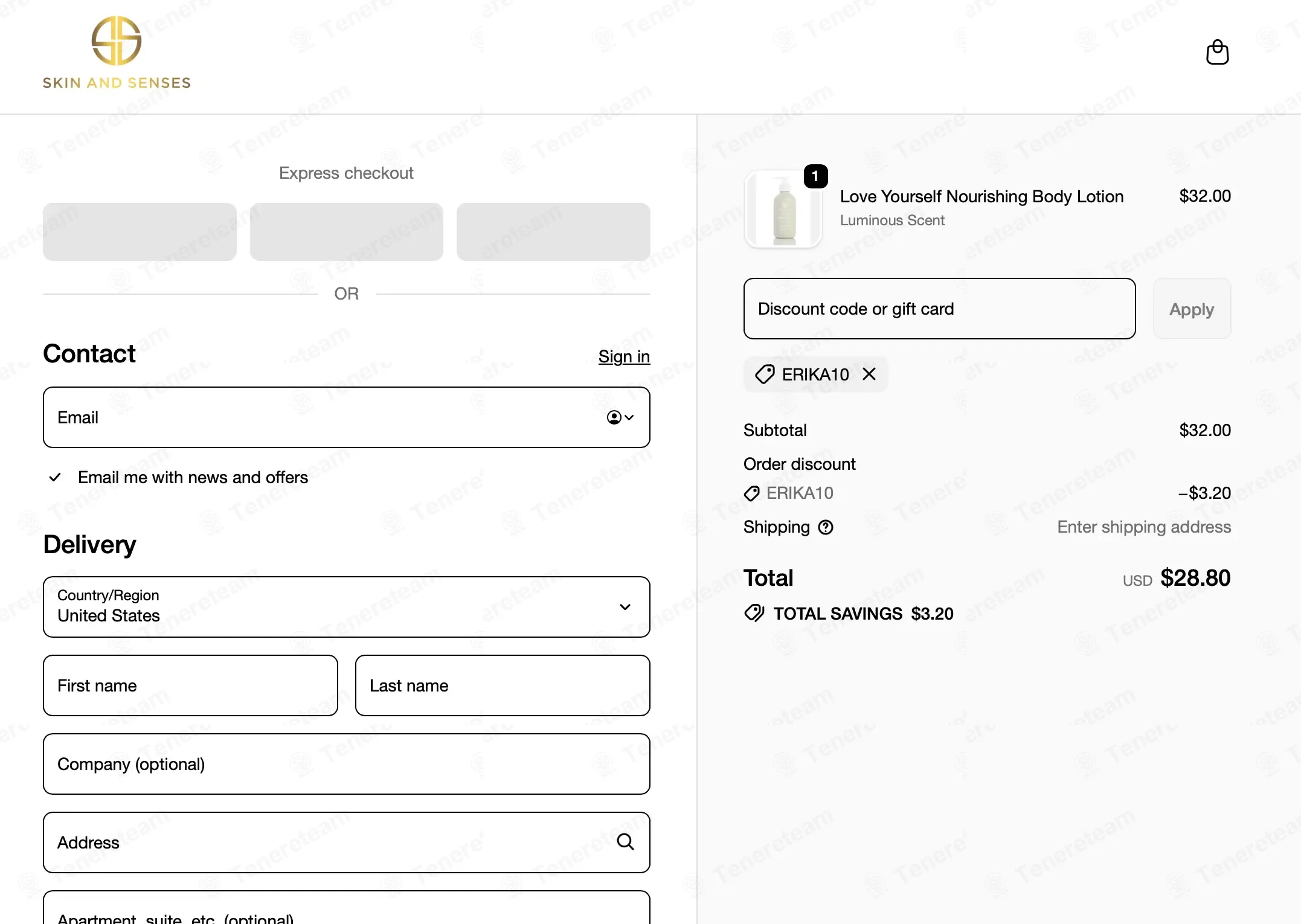The width and height of the screenshot is (1301, 924).
Task: Focus the First name field
Action: pyautogui.click(x=190, y=685)
